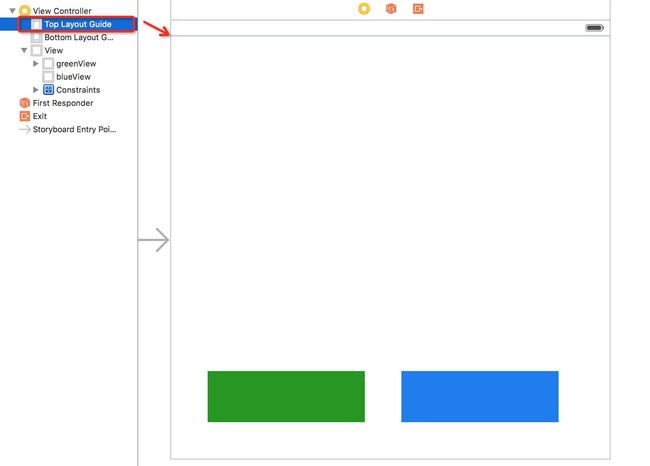Click the blueView row icon
This screenshot has width=650, height=466.
pyautogui.click(x=48, y=77)
